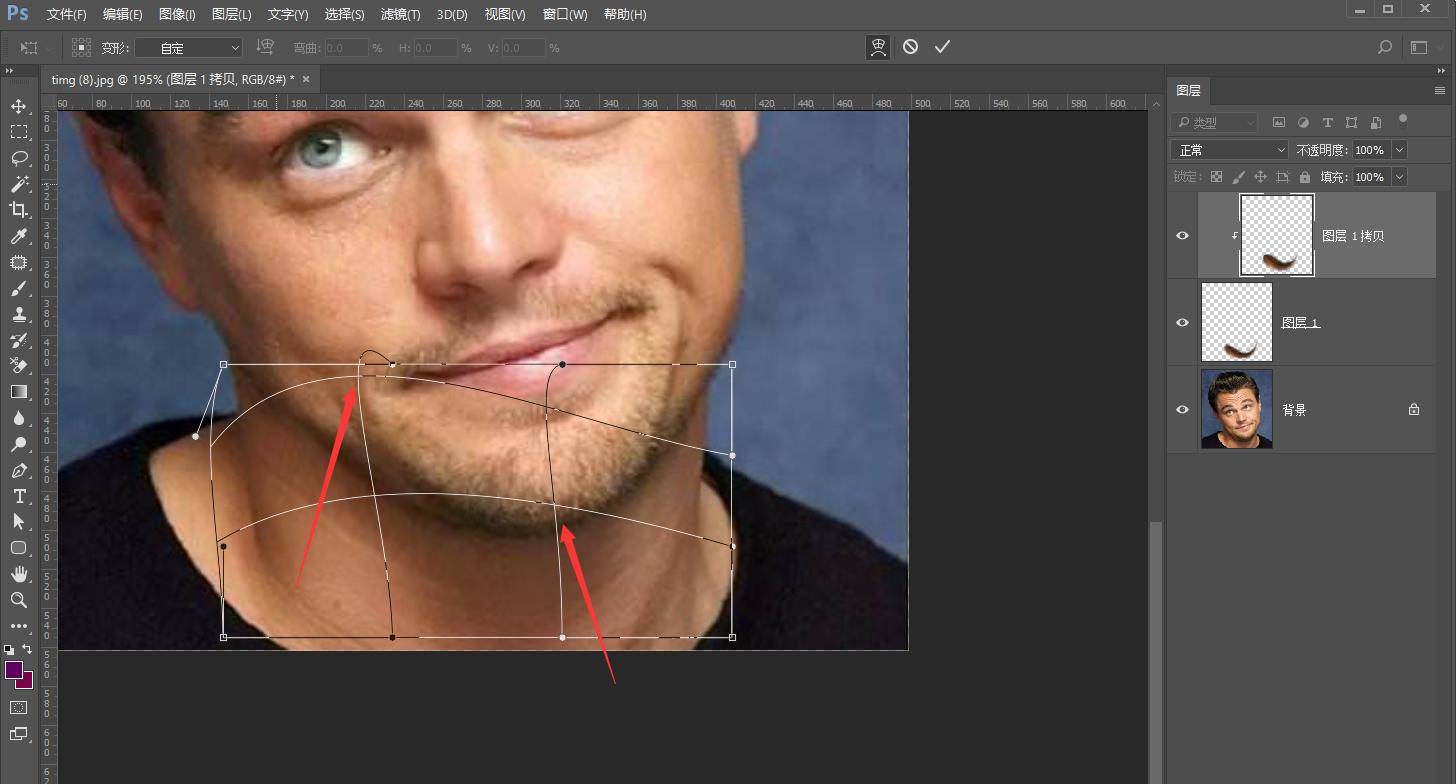Toggle visibility of 图层 1 layer

point(1182,323)
